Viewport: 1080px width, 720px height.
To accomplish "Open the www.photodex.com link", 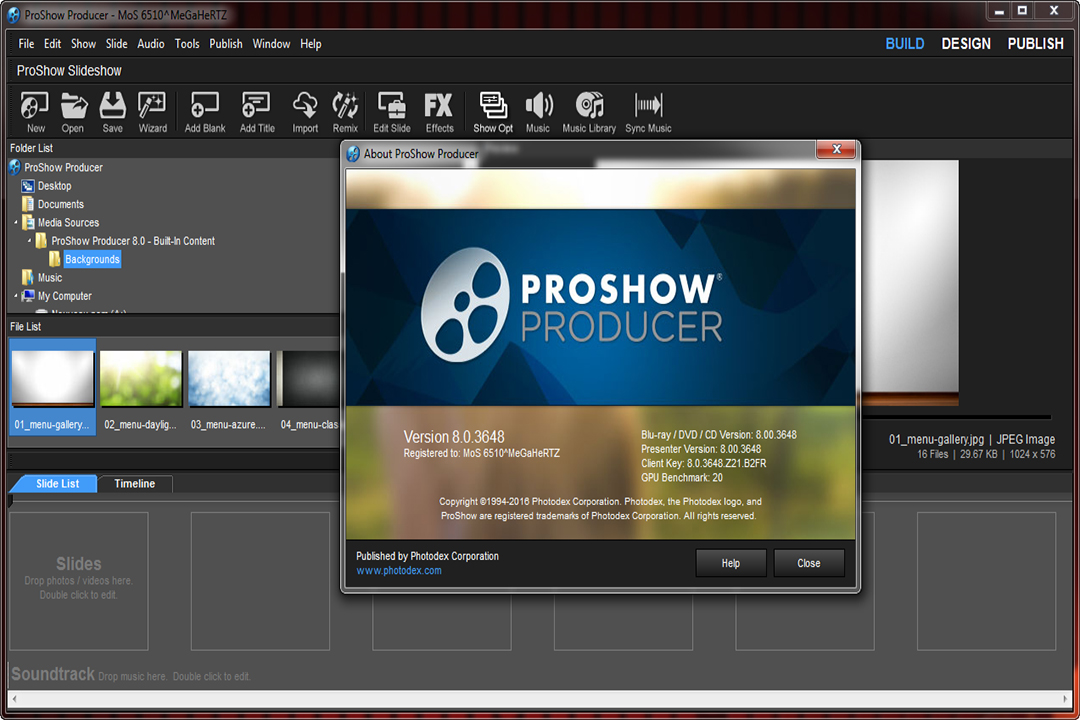I will point(399,570).
